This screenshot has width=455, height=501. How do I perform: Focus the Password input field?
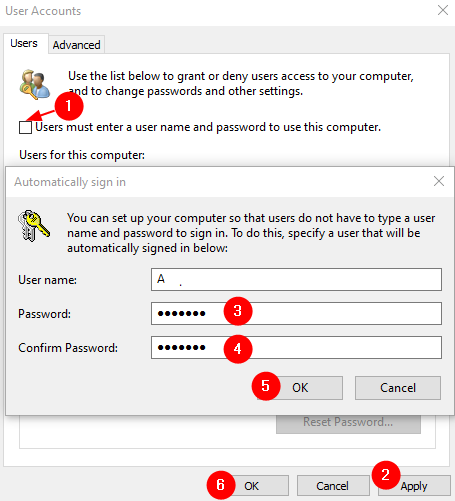click(x=296, y=313)
